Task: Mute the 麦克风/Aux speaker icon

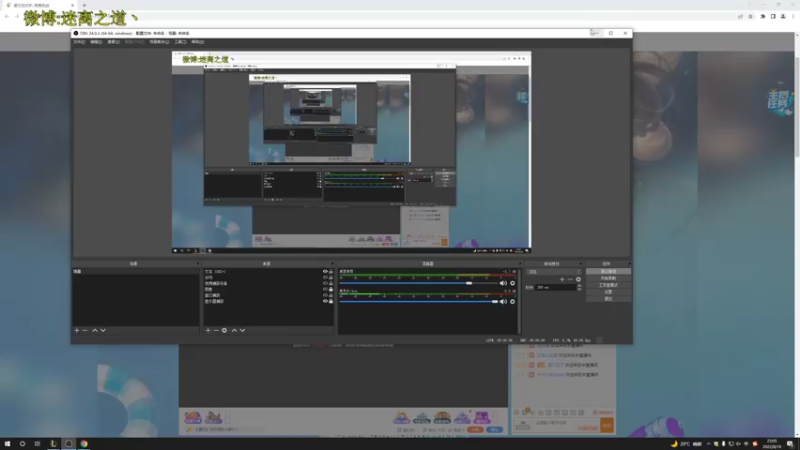Action: 503,302
